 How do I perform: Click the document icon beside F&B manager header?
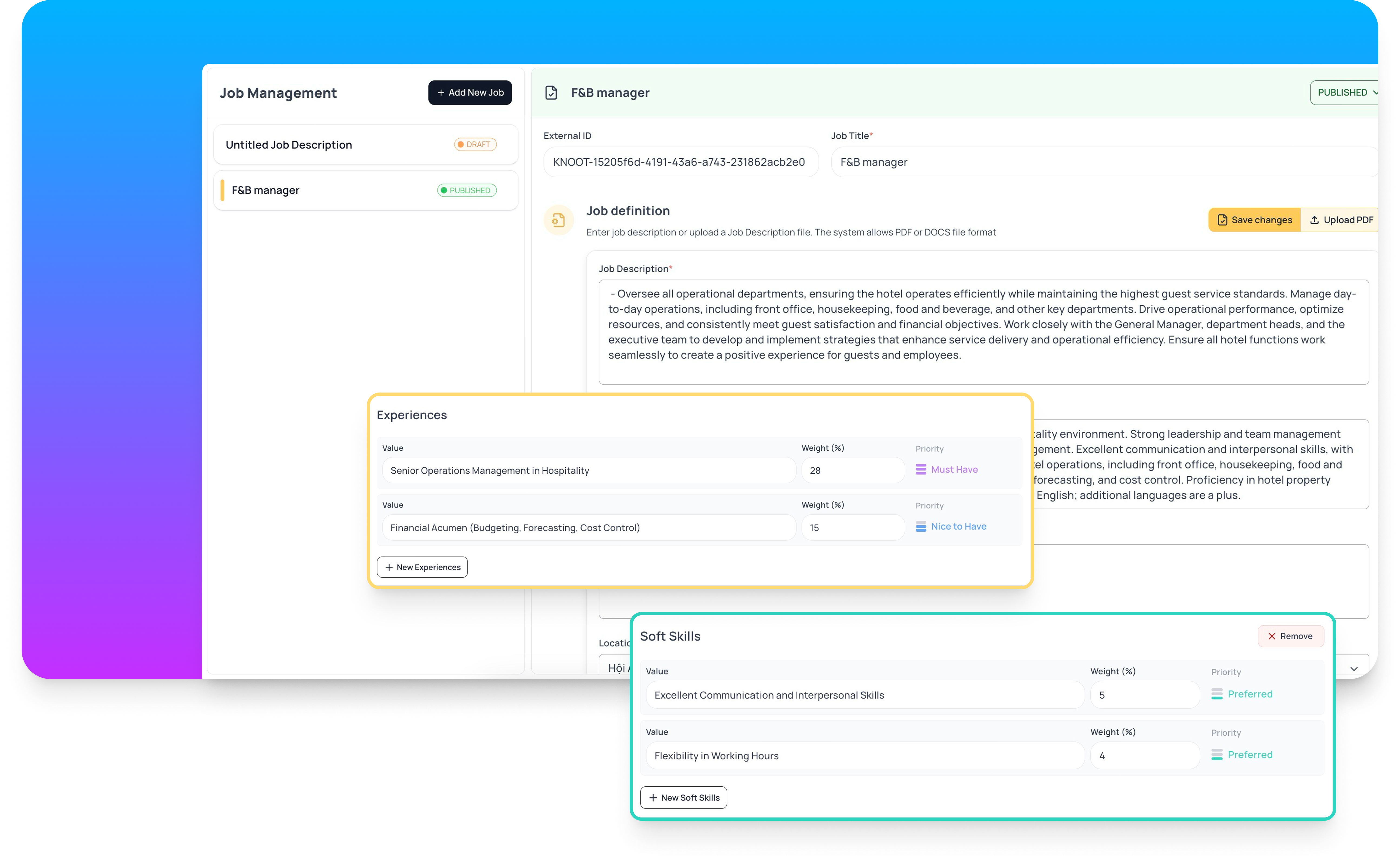pos(551,92)
